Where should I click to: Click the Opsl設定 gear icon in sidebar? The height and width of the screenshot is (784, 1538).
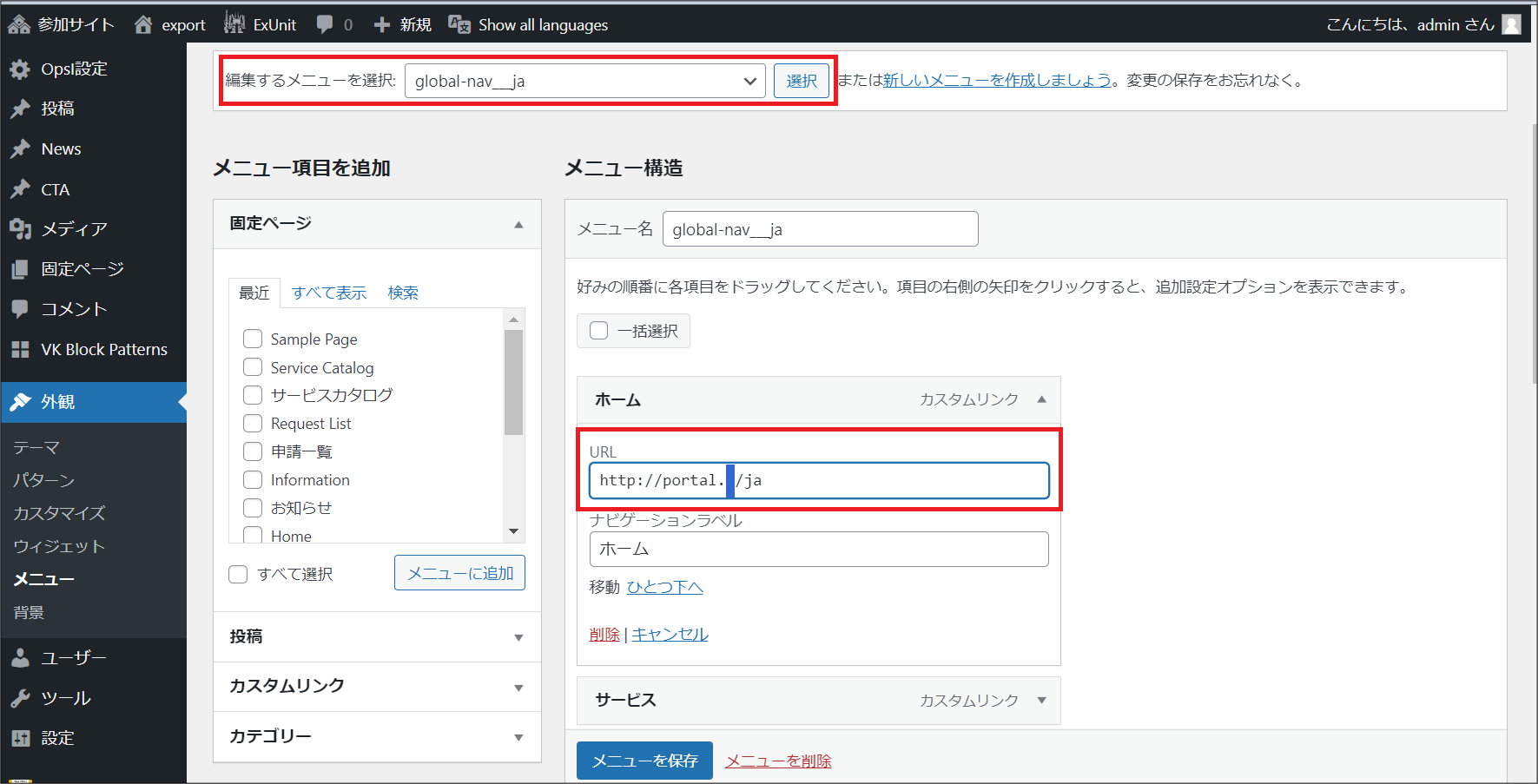pos(20,69)
